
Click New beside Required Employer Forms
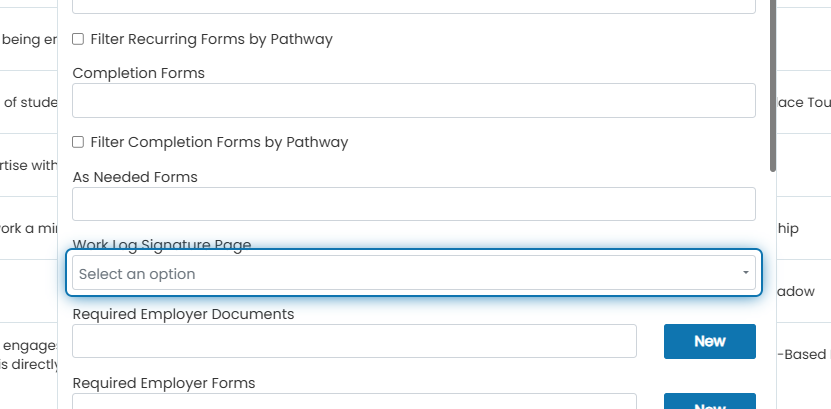(710, 402)
